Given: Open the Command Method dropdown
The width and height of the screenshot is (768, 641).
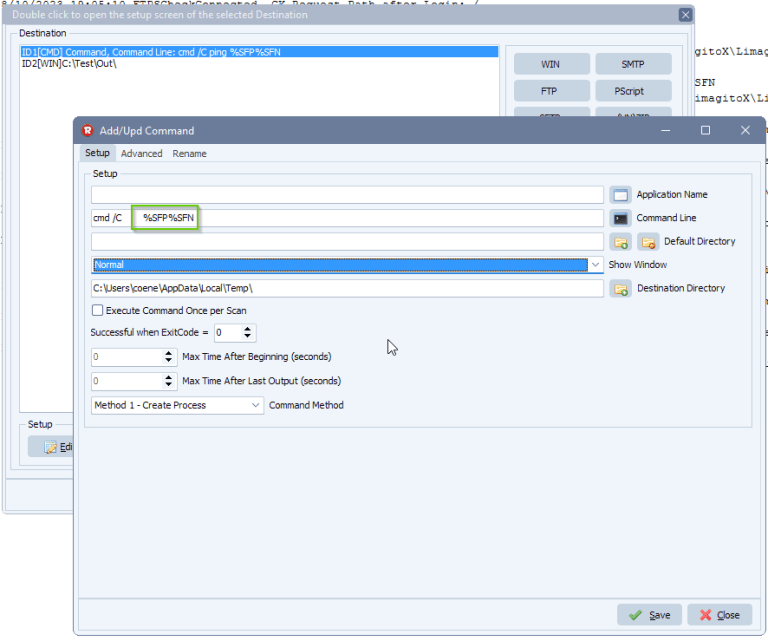Looking at the screenshot, I should click(x=177, y=405).
